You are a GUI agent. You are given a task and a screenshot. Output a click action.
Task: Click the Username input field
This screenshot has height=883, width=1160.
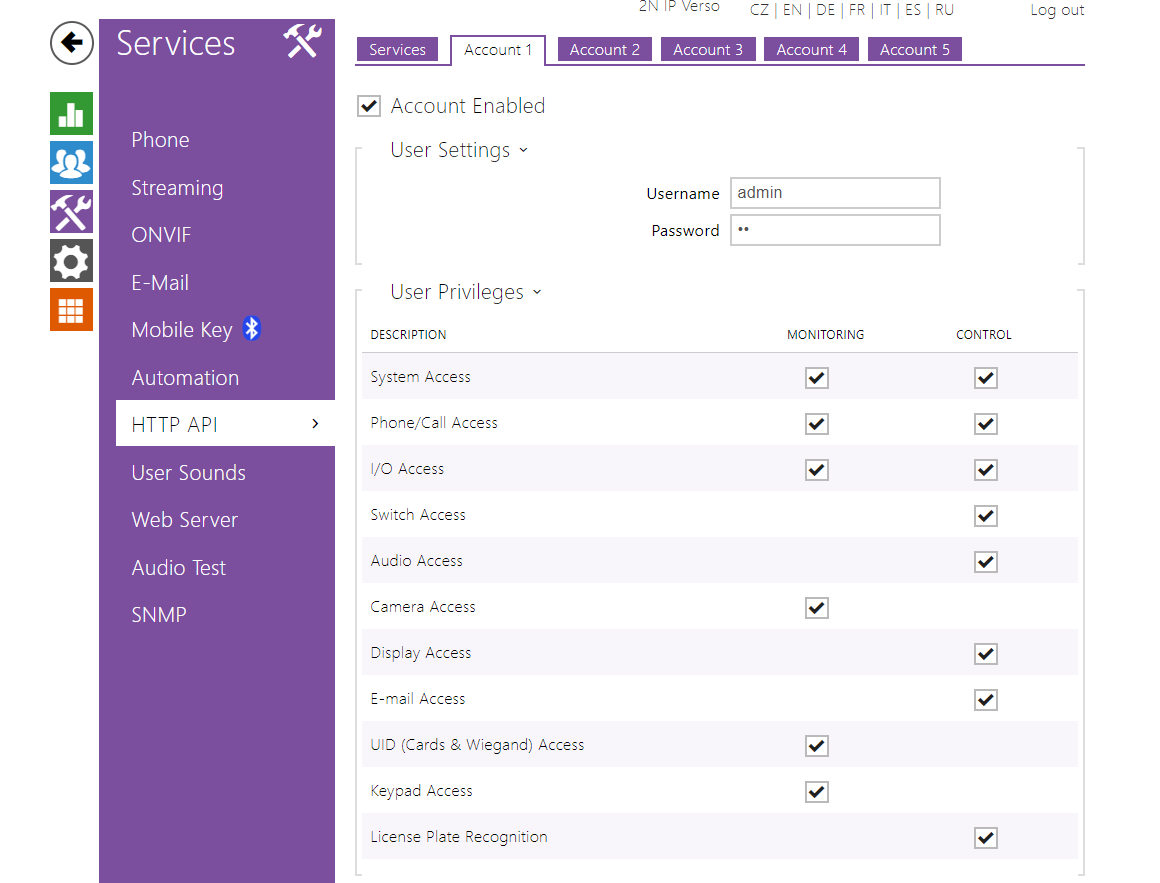pyautogui.click(x=835, y=193)
